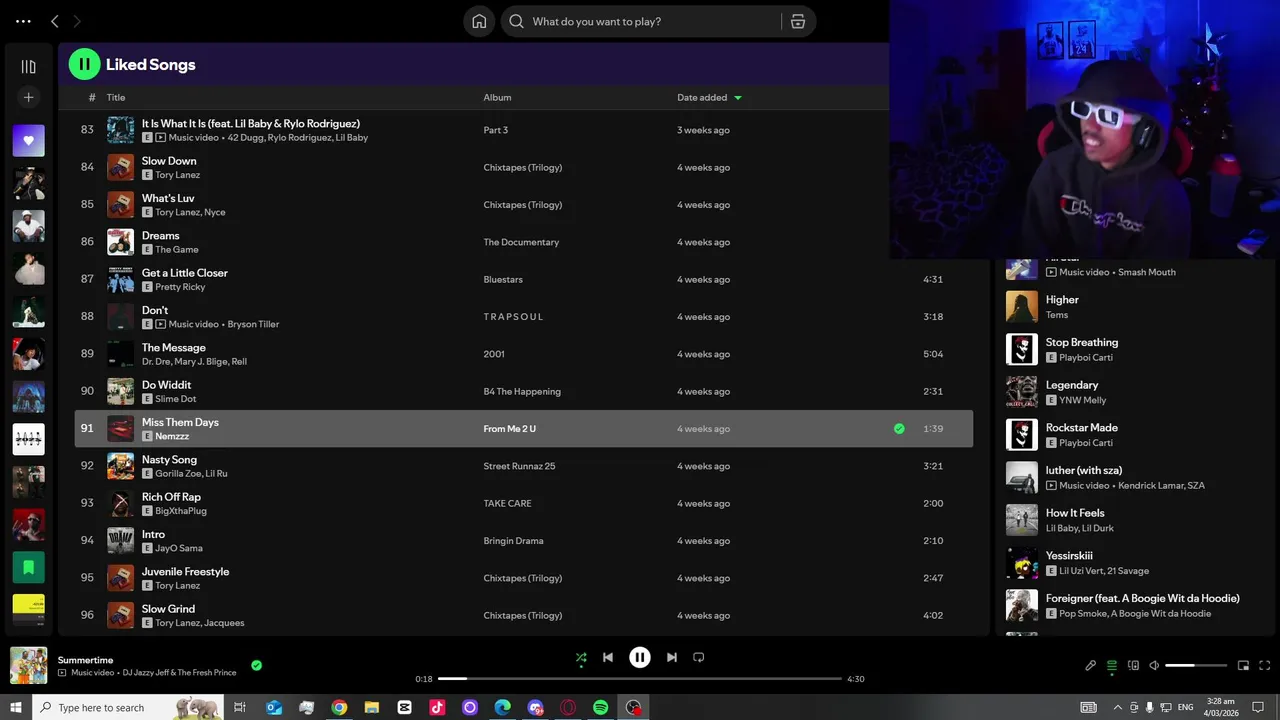Skip to next track
1280x720 pixels.
672,657
